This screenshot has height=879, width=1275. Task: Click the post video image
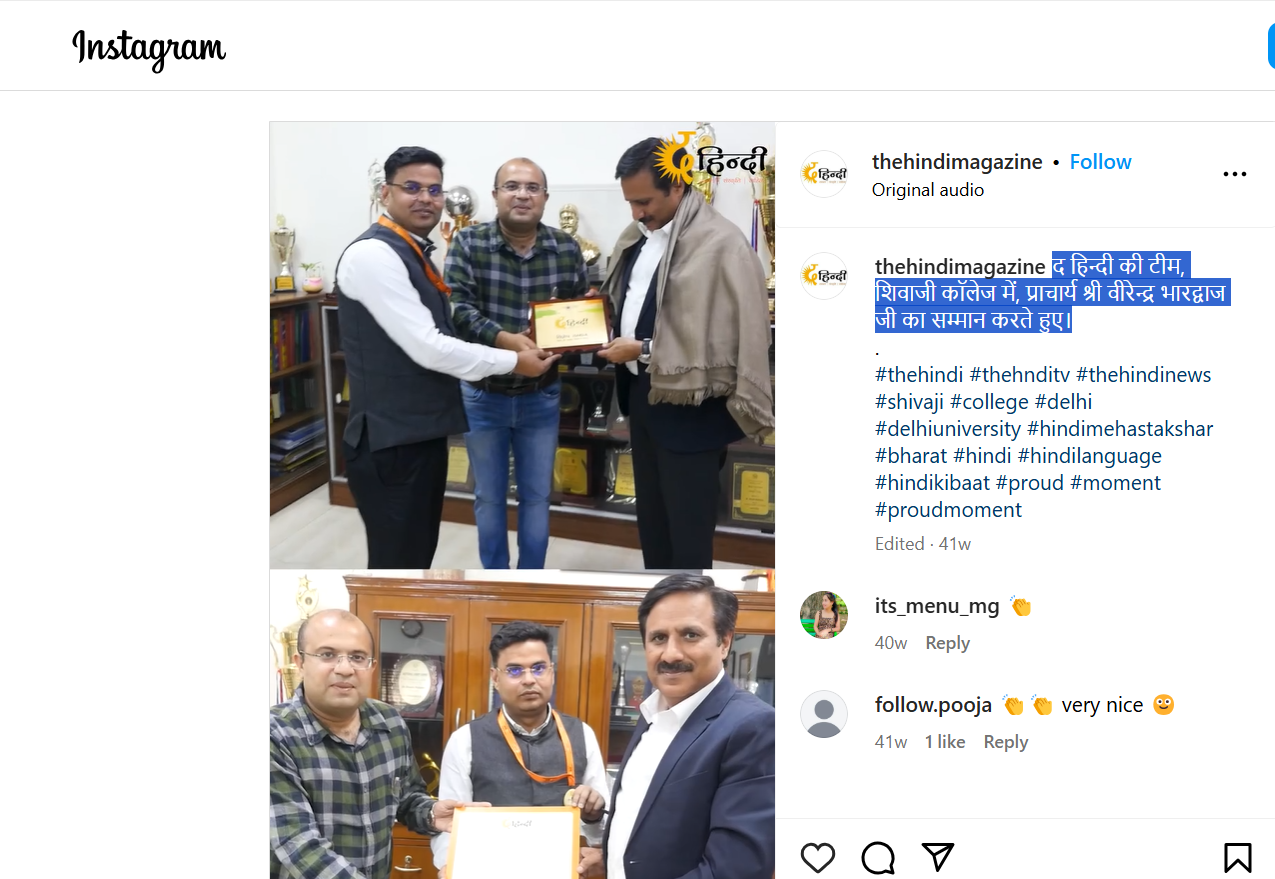[x=522, y=500]
